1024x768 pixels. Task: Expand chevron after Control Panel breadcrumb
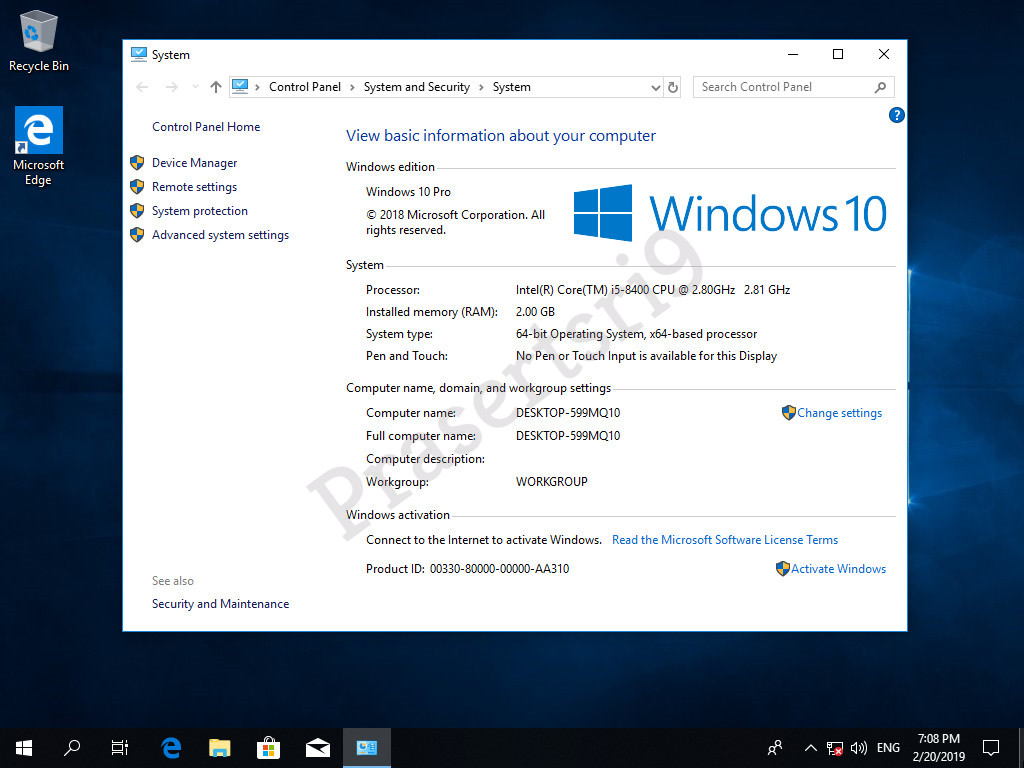353,87
